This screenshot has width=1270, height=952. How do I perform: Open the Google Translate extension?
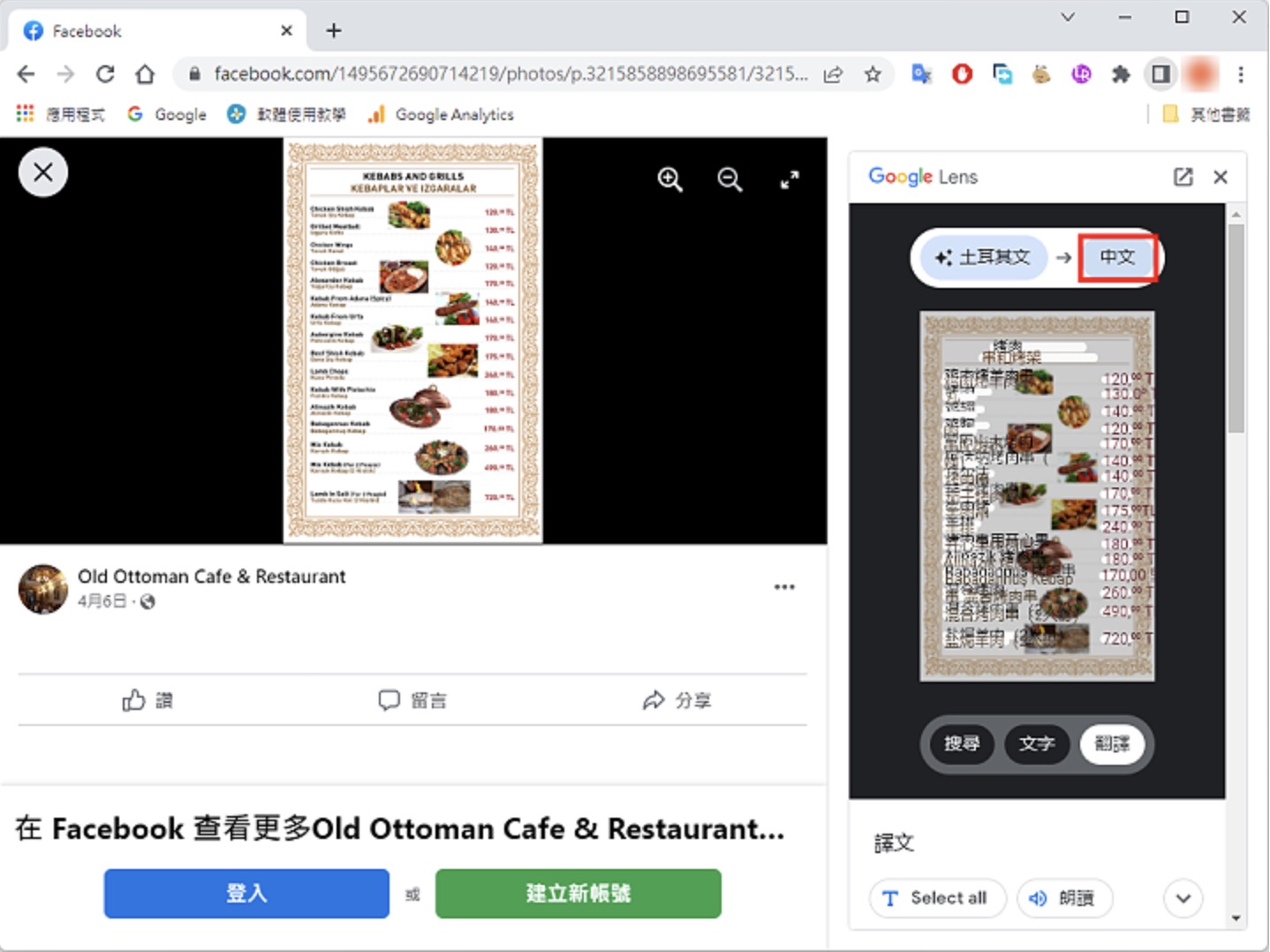click(x=922, y=74)
